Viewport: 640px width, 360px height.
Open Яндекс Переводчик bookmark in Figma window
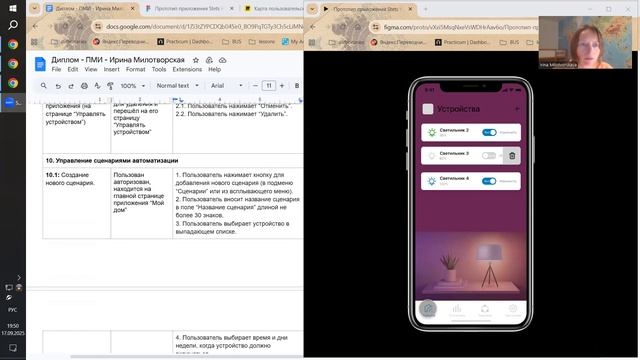(x=398, y=42)
